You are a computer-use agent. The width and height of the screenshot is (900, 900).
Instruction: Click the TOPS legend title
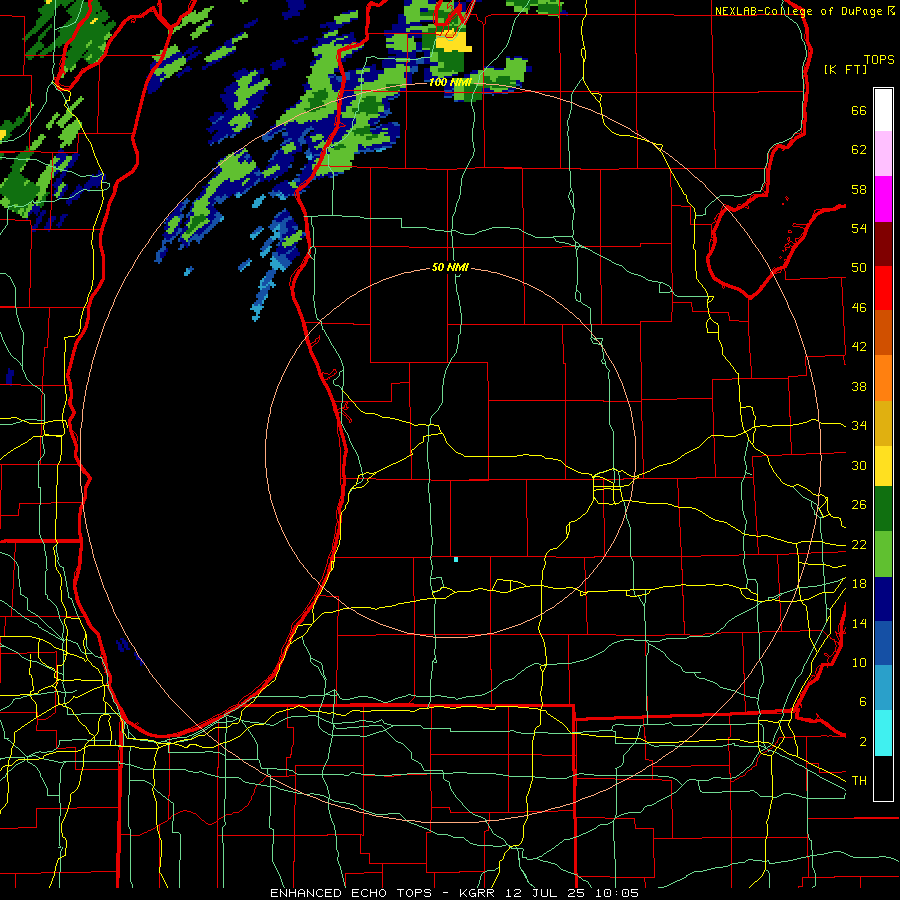coord(879,59)
